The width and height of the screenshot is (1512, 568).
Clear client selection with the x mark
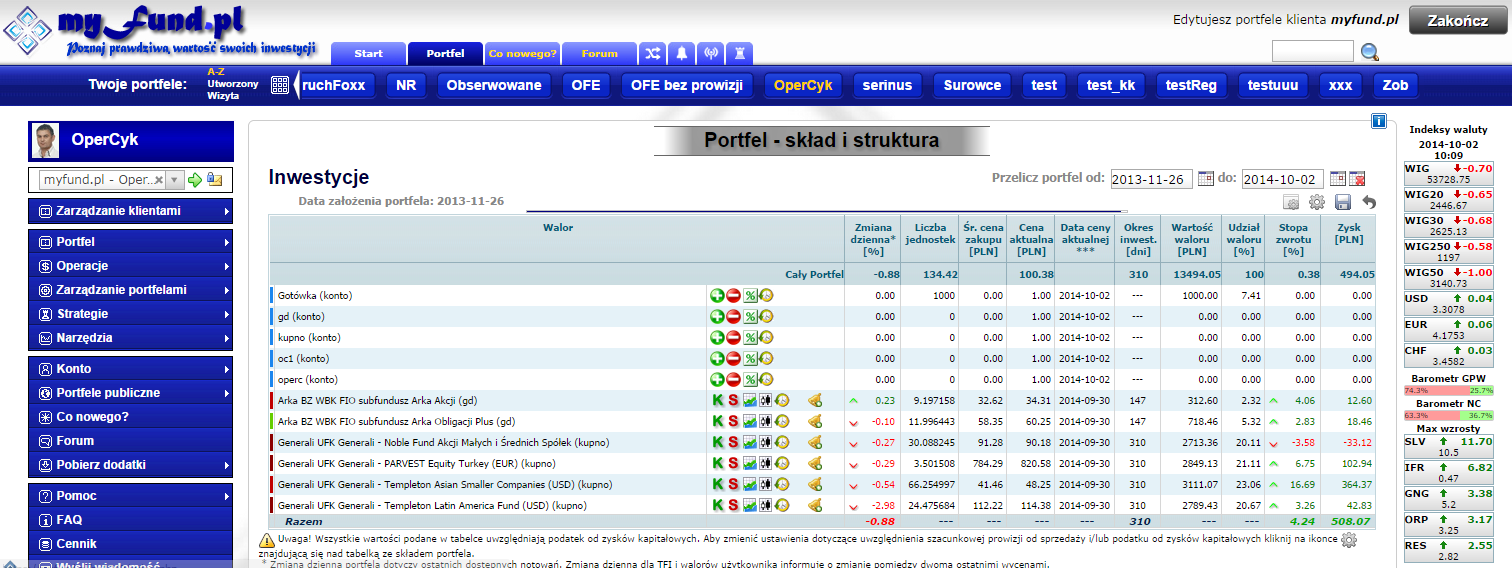coord(158,180)
